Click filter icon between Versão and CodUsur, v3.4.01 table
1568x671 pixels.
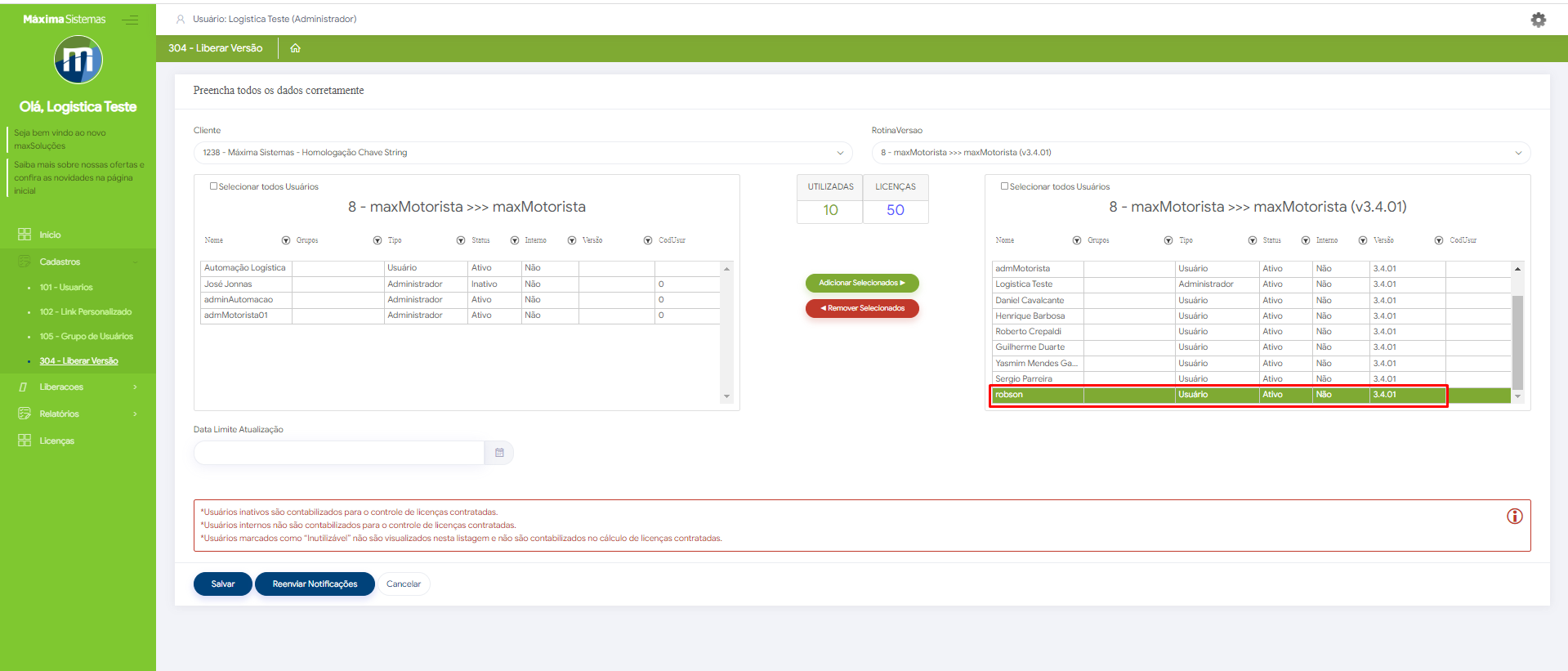click(1439, 240)
